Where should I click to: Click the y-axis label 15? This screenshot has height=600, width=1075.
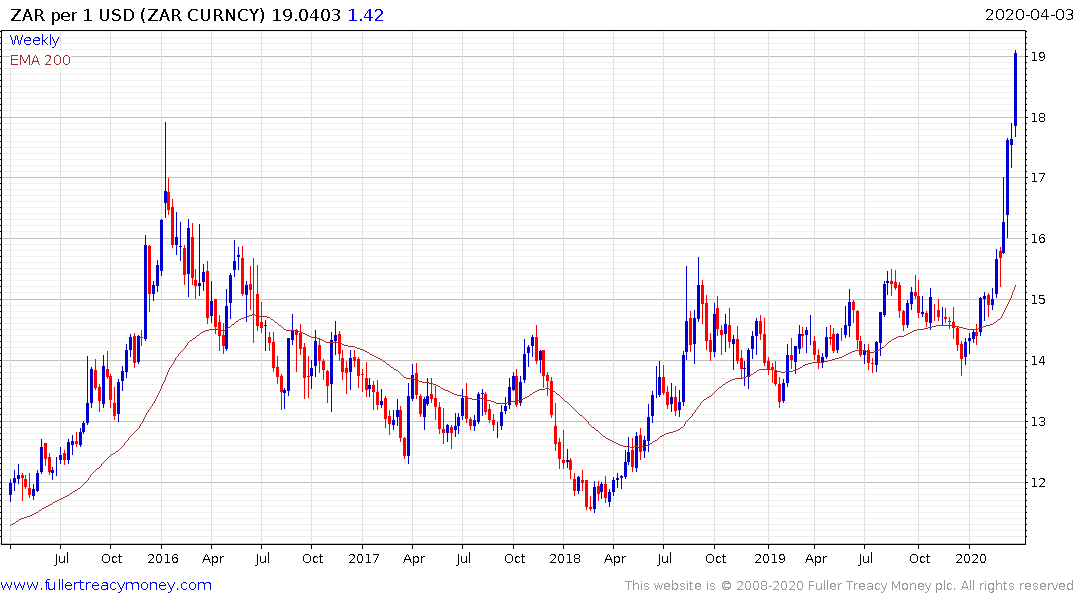click(1038, 300)
